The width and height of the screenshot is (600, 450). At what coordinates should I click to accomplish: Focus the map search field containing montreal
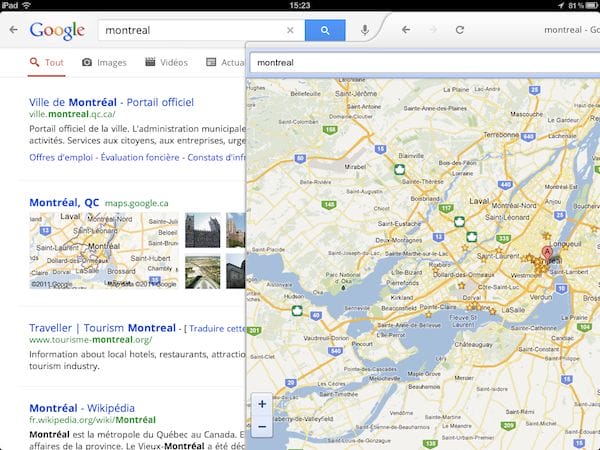(x=425, y=62)
